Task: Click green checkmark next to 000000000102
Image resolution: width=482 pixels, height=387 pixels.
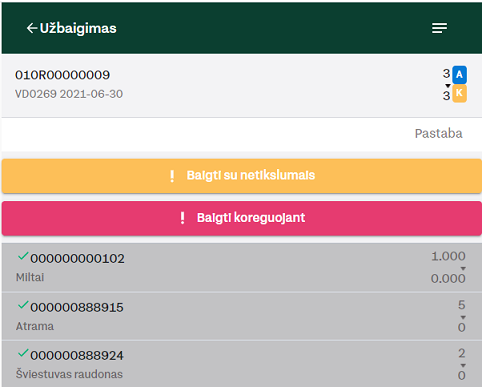Action: 23,256
